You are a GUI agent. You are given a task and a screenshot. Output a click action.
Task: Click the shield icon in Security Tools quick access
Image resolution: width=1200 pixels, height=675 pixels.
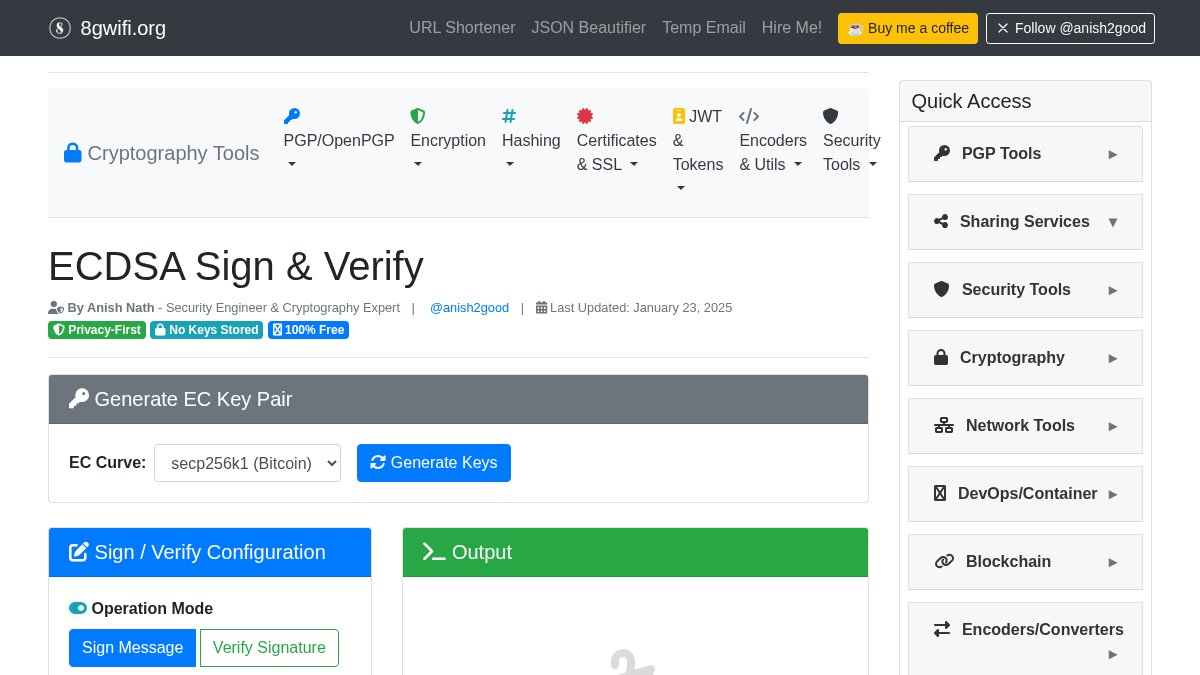point(942,289)
